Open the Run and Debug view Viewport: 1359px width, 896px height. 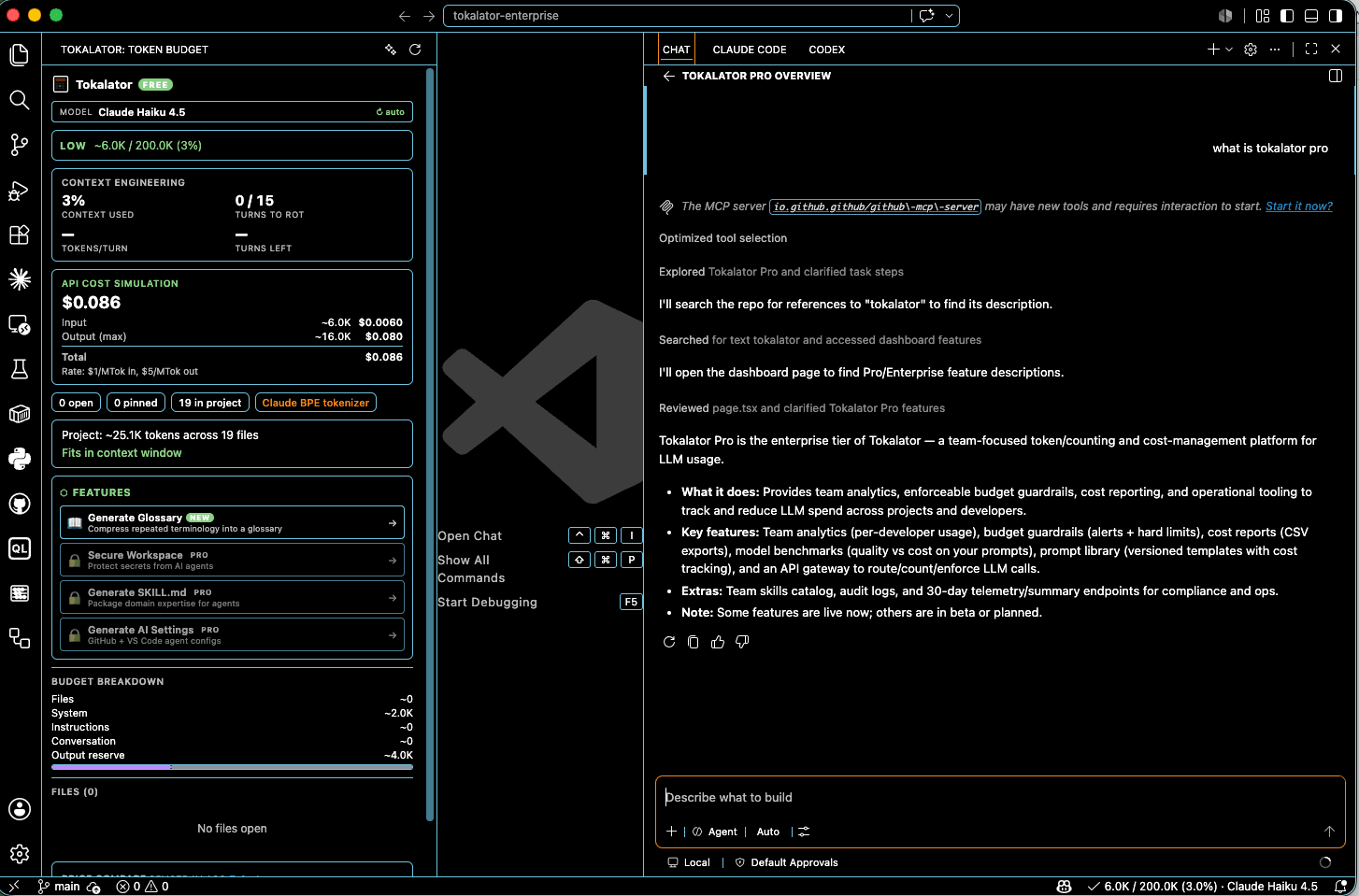[x=20, y=190]
